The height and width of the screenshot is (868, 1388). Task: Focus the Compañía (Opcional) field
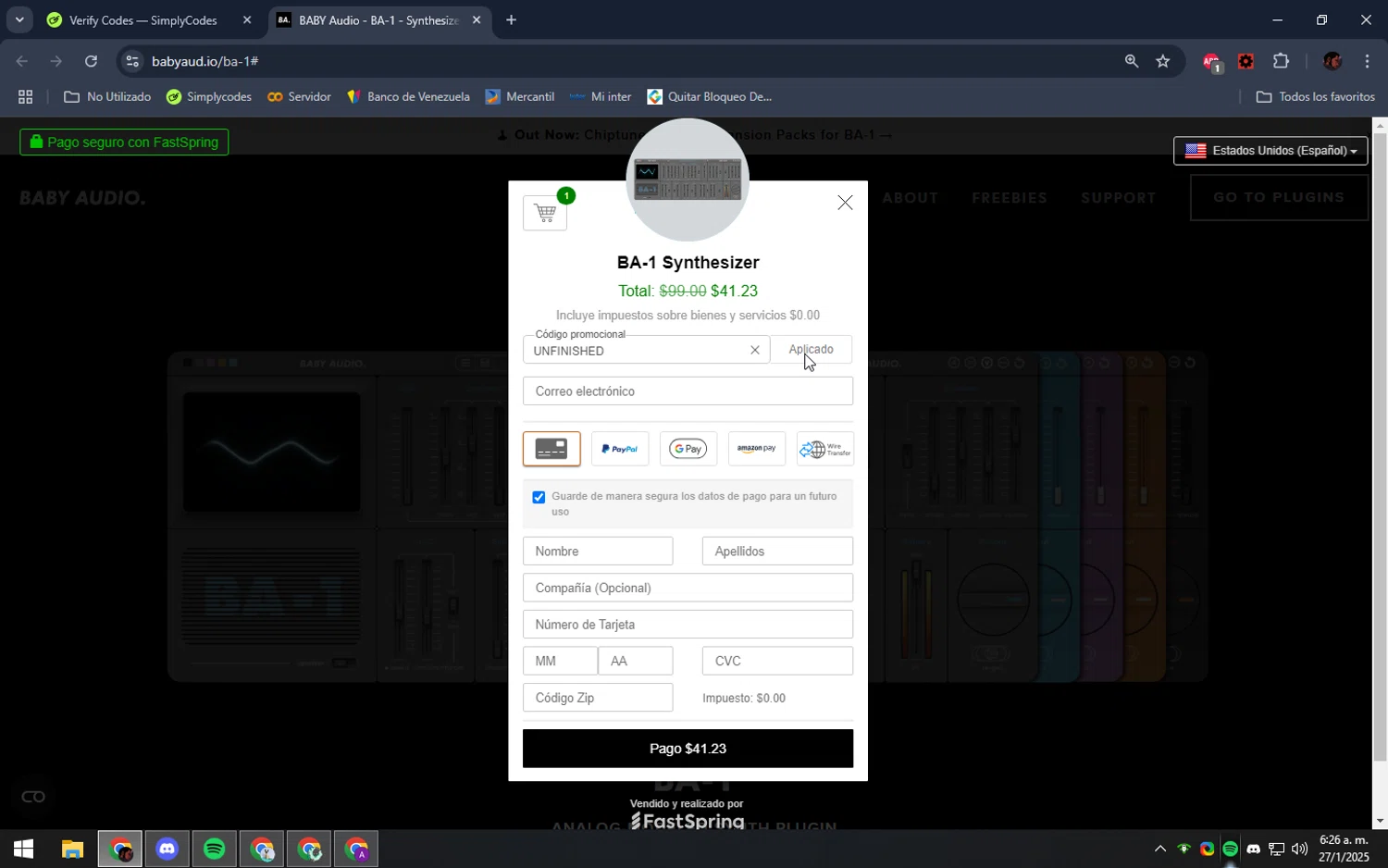pos(688,588)
